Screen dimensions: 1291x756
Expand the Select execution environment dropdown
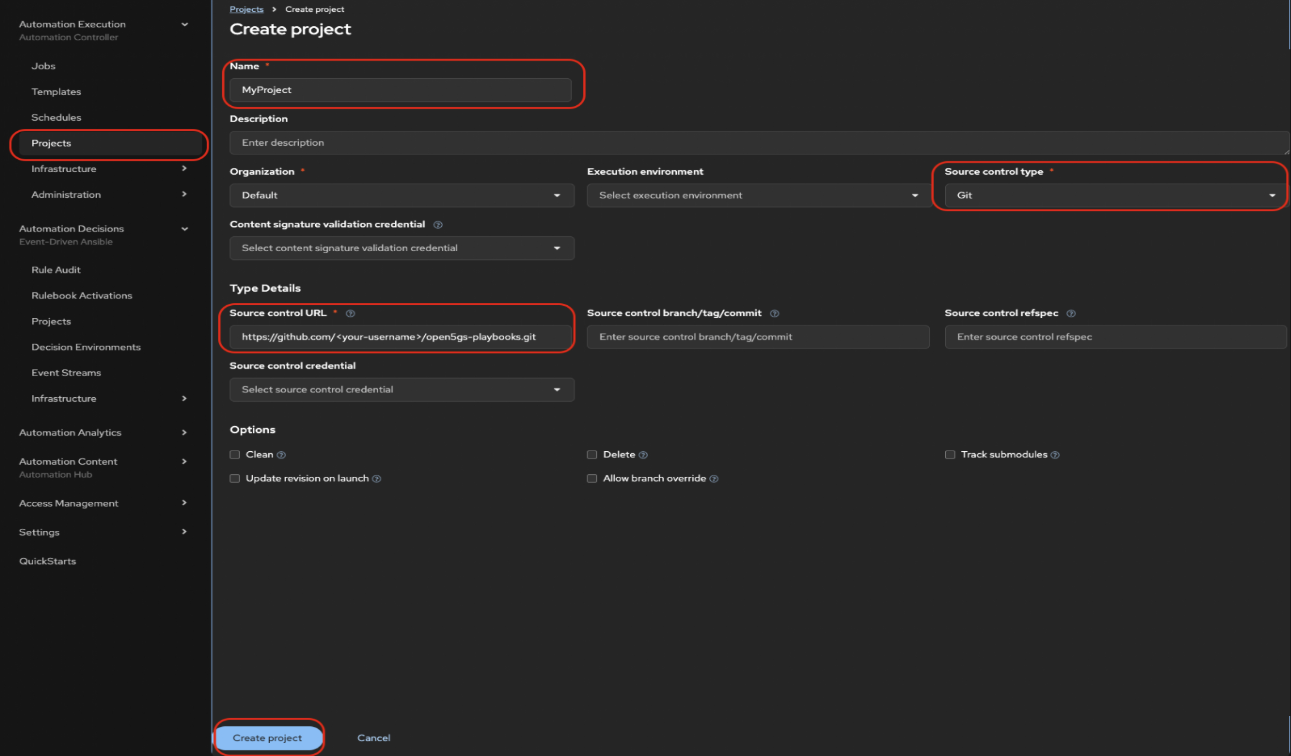[x=758, y=196]
